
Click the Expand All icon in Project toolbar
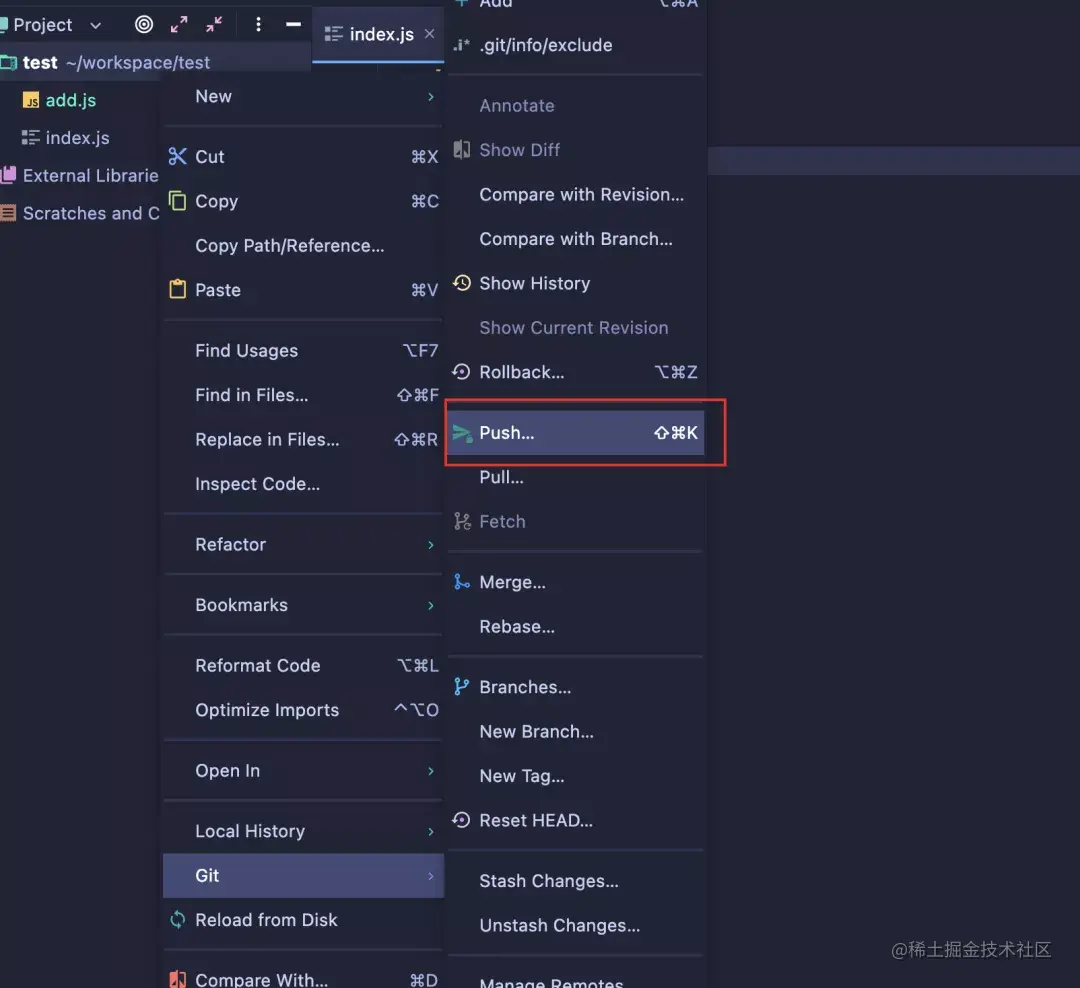tap(178, 25)
